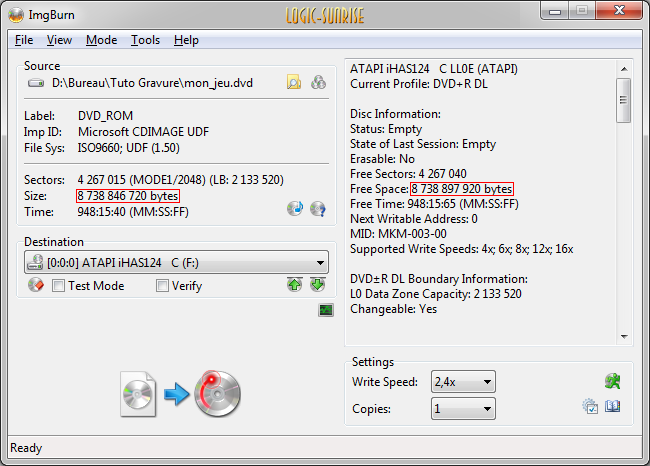
Task: Click the Imp ID value Microsoft CDIMAGE UDF
Action: (143, 132)
